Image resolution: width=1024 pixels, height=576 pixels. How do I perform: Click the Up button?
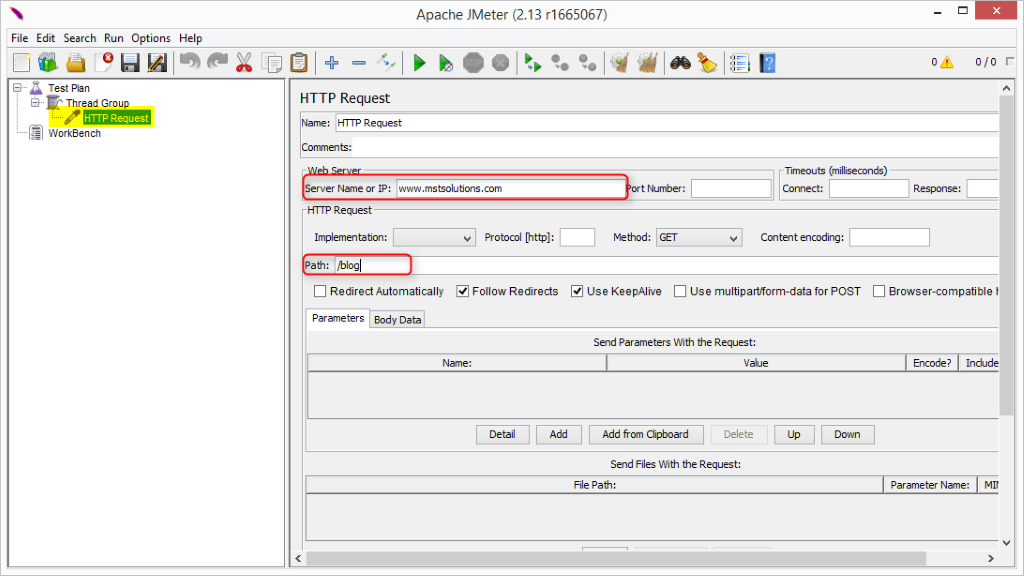(x=793, y=434)
